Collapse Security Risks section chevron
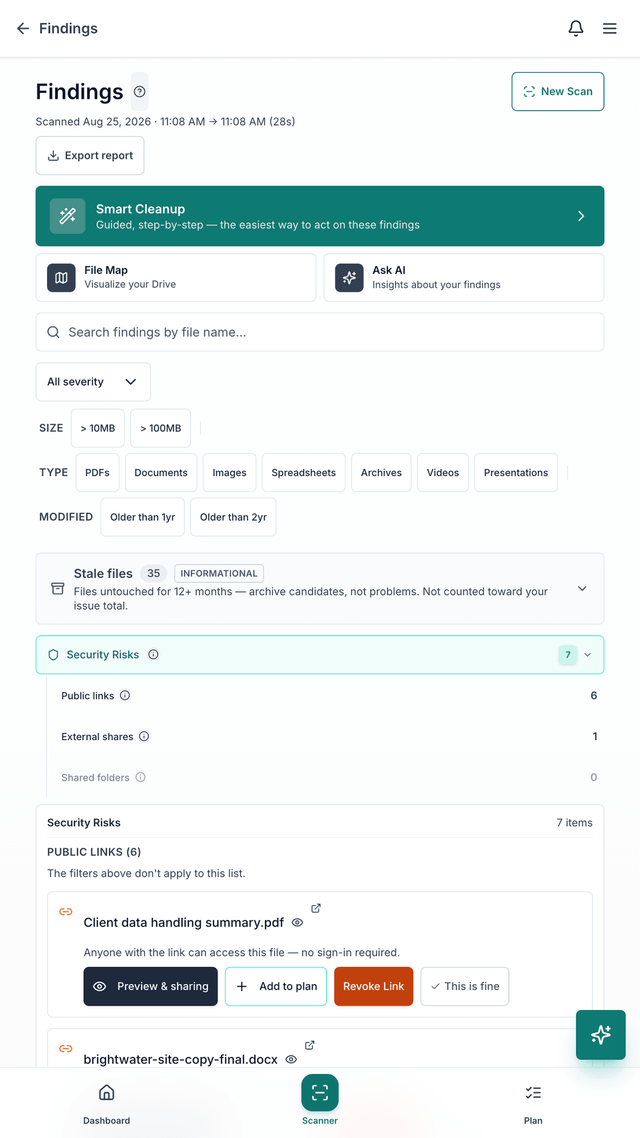The height and width of the screenshot is (1138, 640). tap(588, 655)
